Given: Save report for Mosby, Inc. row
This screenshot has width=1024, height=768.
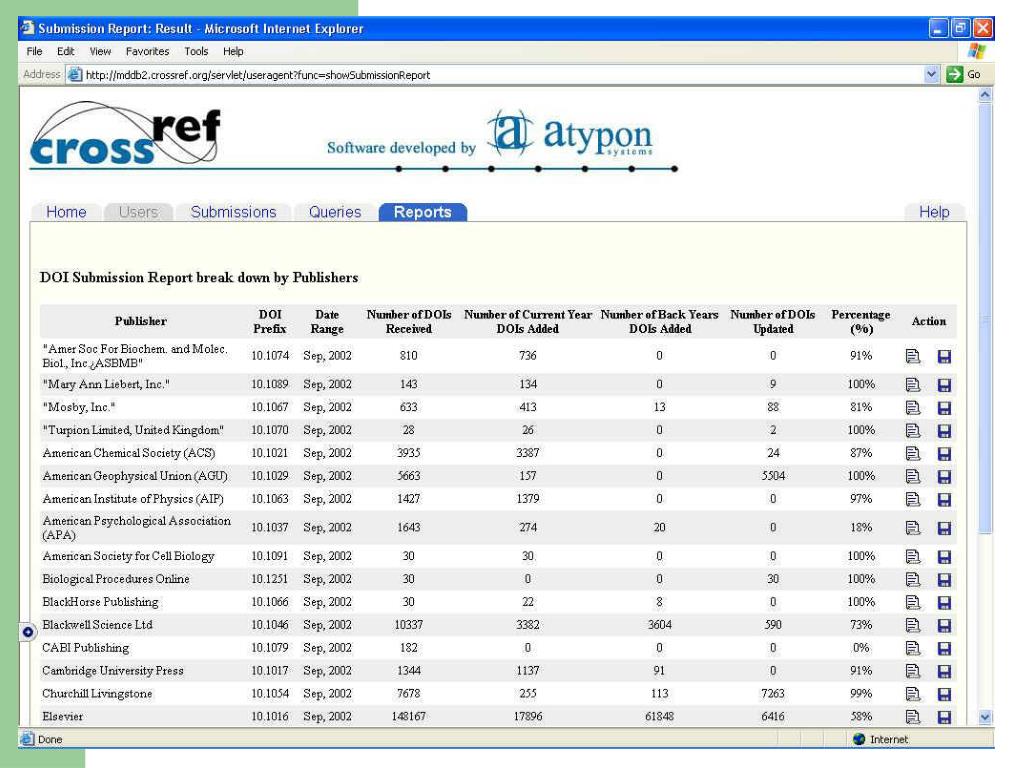Looking at the screenshot, I should click(x=944, y=408).
